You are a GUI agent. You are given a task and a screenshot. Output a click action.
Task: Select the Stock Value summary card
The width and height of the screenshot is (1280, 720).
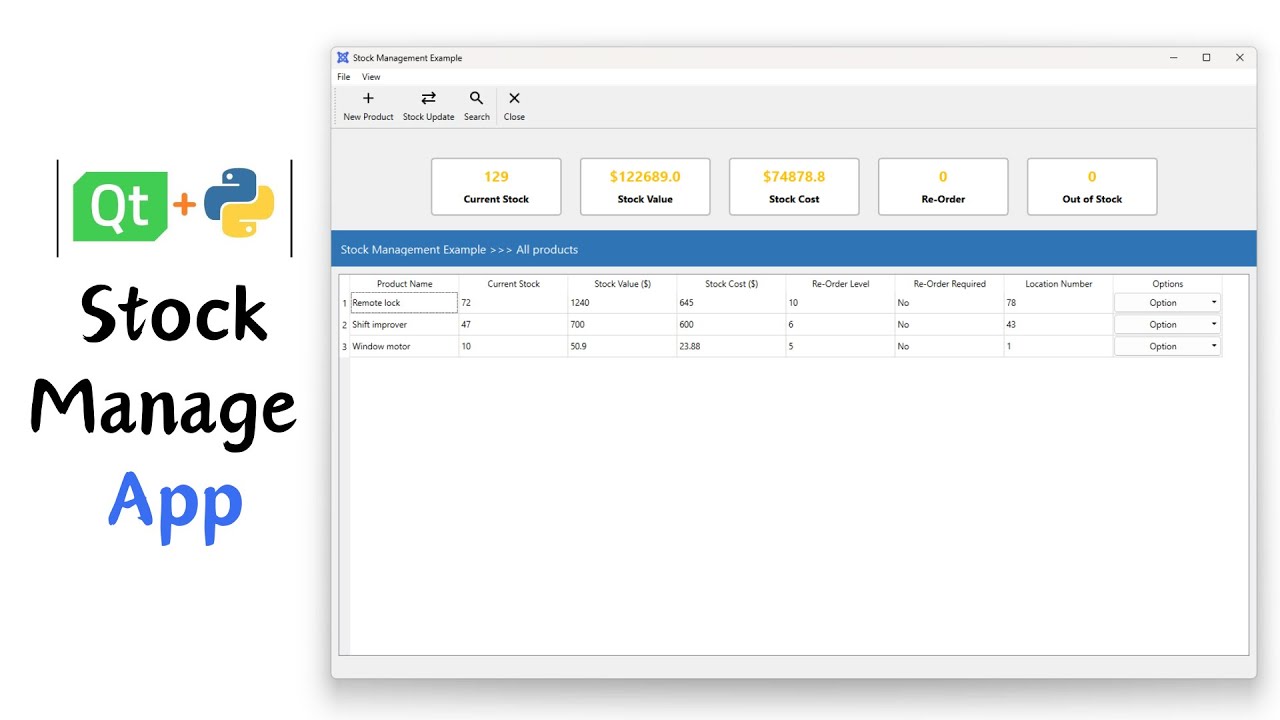[645, 187]
